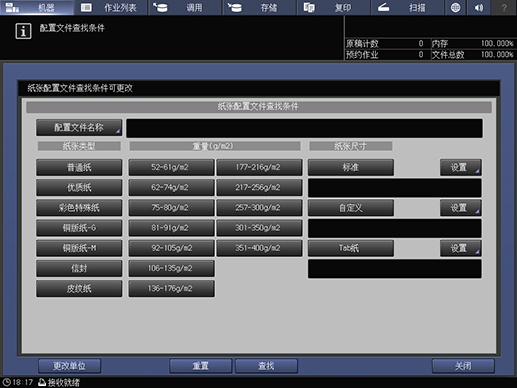517x388 pixels.
Task: Click the 接收就绪 status icon
Action: click(42, 382)
